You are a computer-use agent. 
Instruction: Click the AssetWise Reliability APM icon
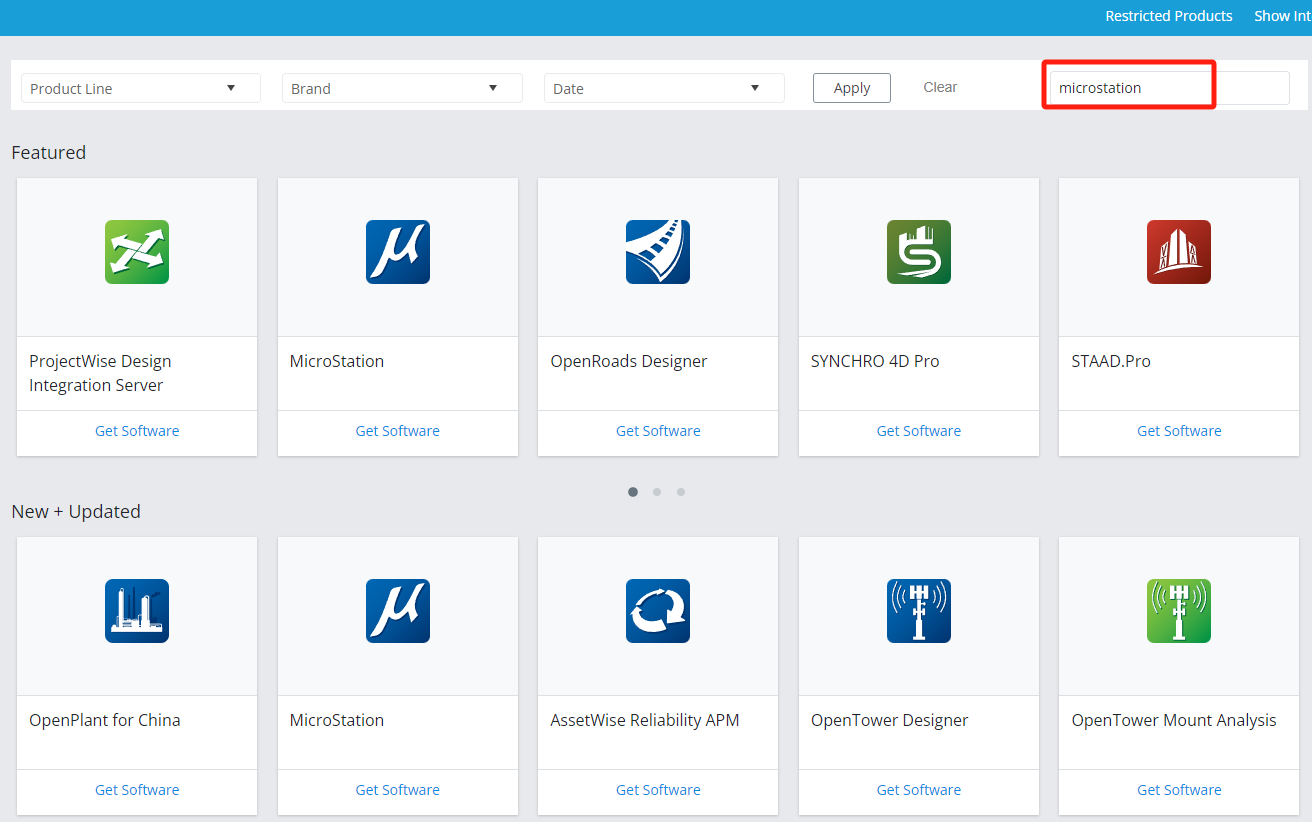(658, 611)
